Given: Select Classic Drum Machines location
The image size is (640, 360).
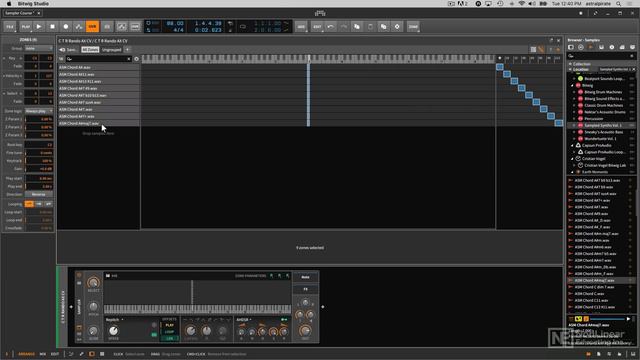Looking at the screenshot, I should click(x=603, y=105).
